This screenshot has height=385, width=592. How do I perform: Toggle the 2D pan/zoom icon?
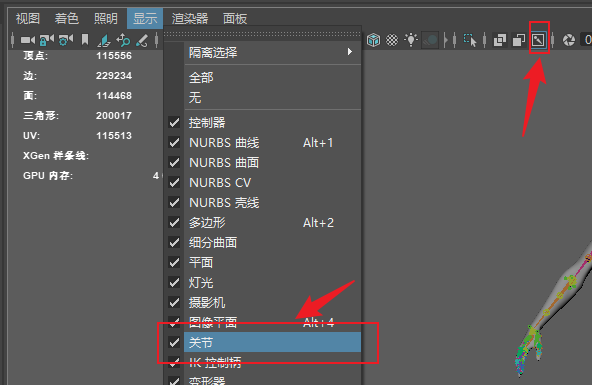123,40
